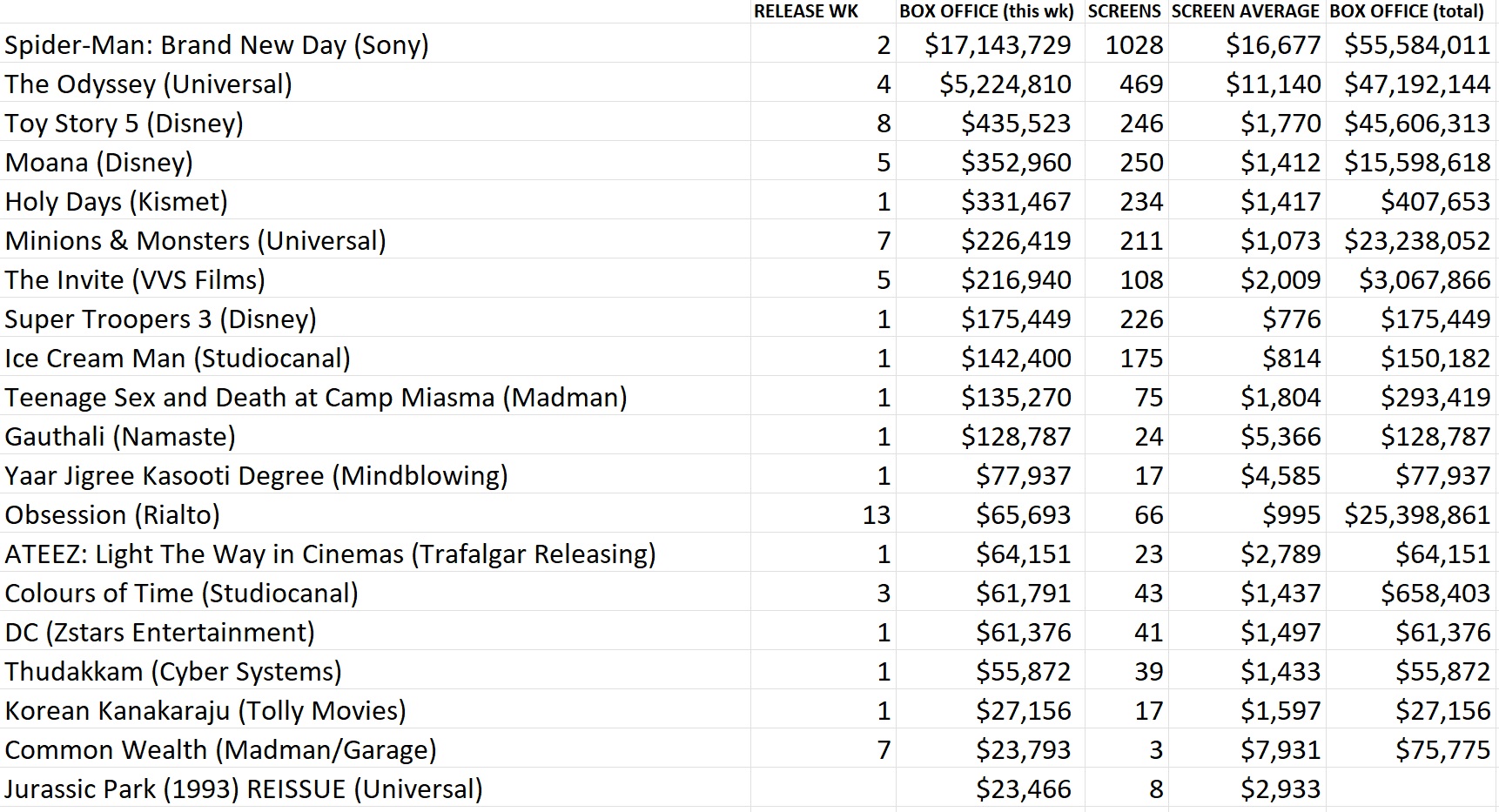1499x812 pixels.
Task: Click the Super Troopers 3 (Disney) cell
Action: [x=160, y=319]
